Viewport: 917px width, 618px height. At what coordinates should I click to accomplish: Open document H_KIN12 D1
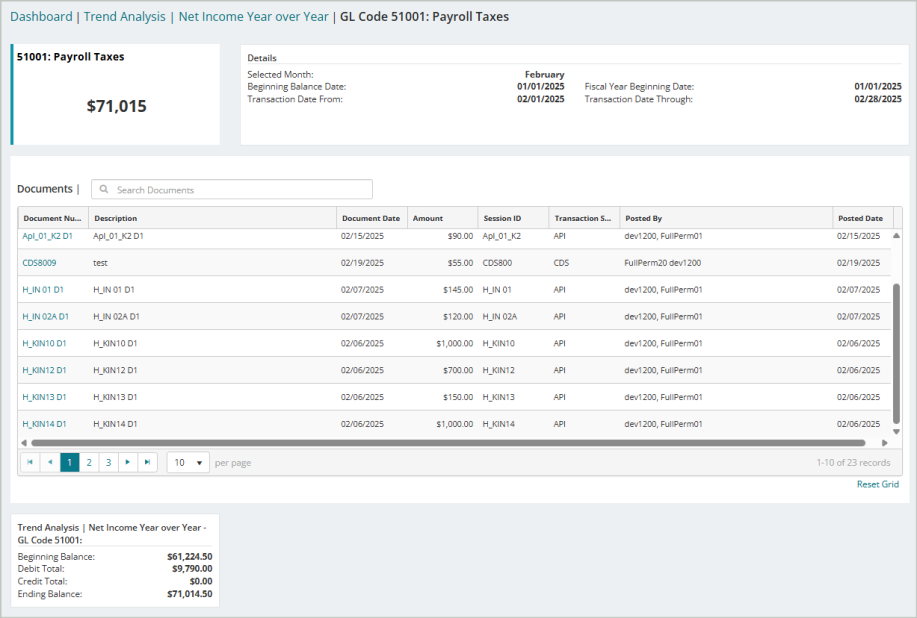(x=44, y=371)
